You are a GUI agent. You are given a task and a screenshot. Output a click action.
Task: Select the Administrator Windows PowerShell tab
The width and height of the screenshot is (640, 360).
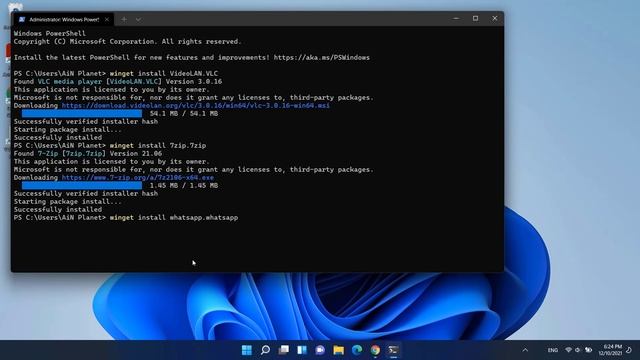[63, 19]
